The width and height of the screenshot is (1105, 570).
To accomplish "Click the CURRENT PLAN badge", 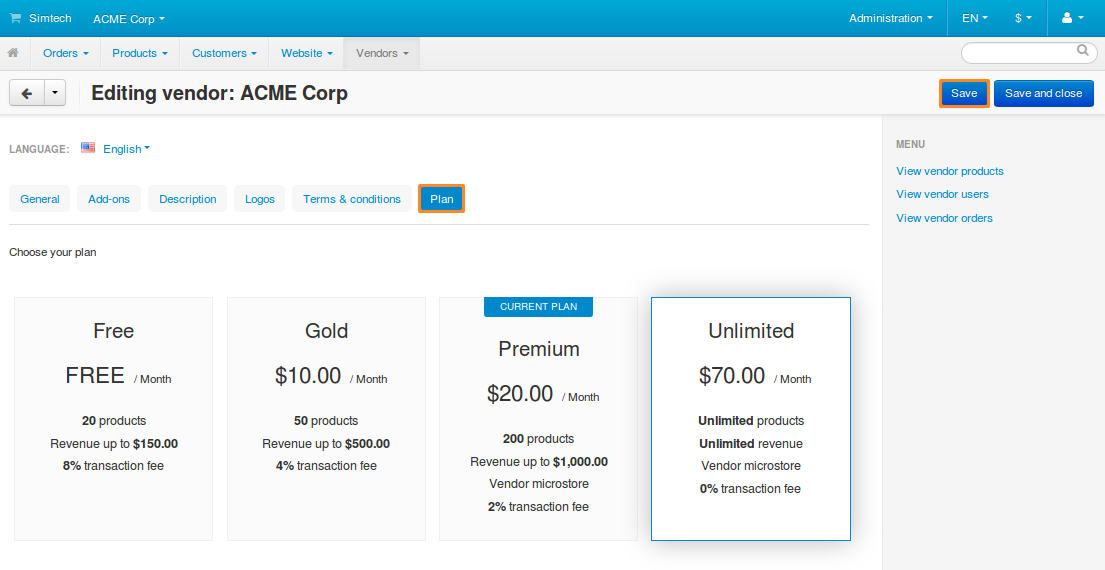I will [538, 306].
